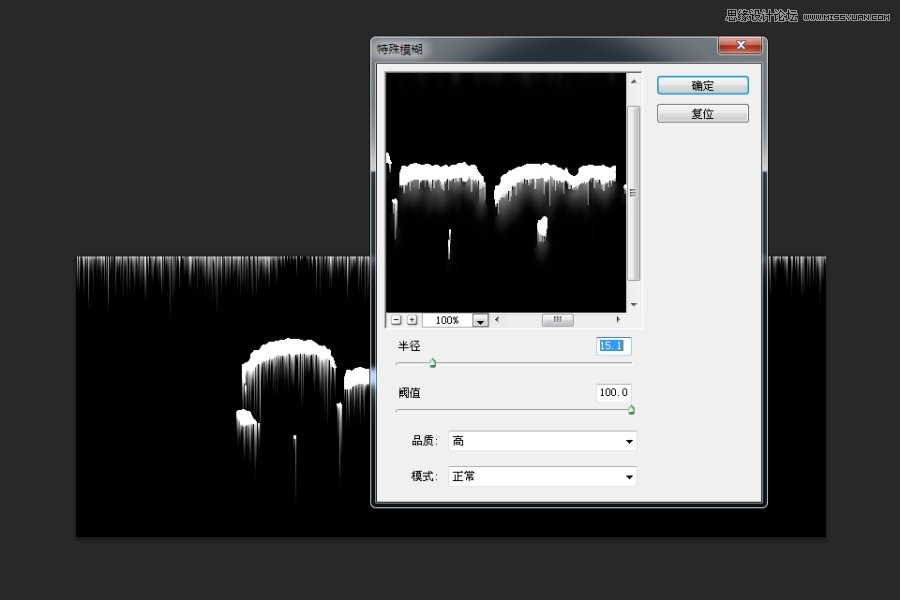The width and height of the screenshot is (900, 600).
Task: Click the 半径 value field showing 15.1
Action: 613,346
